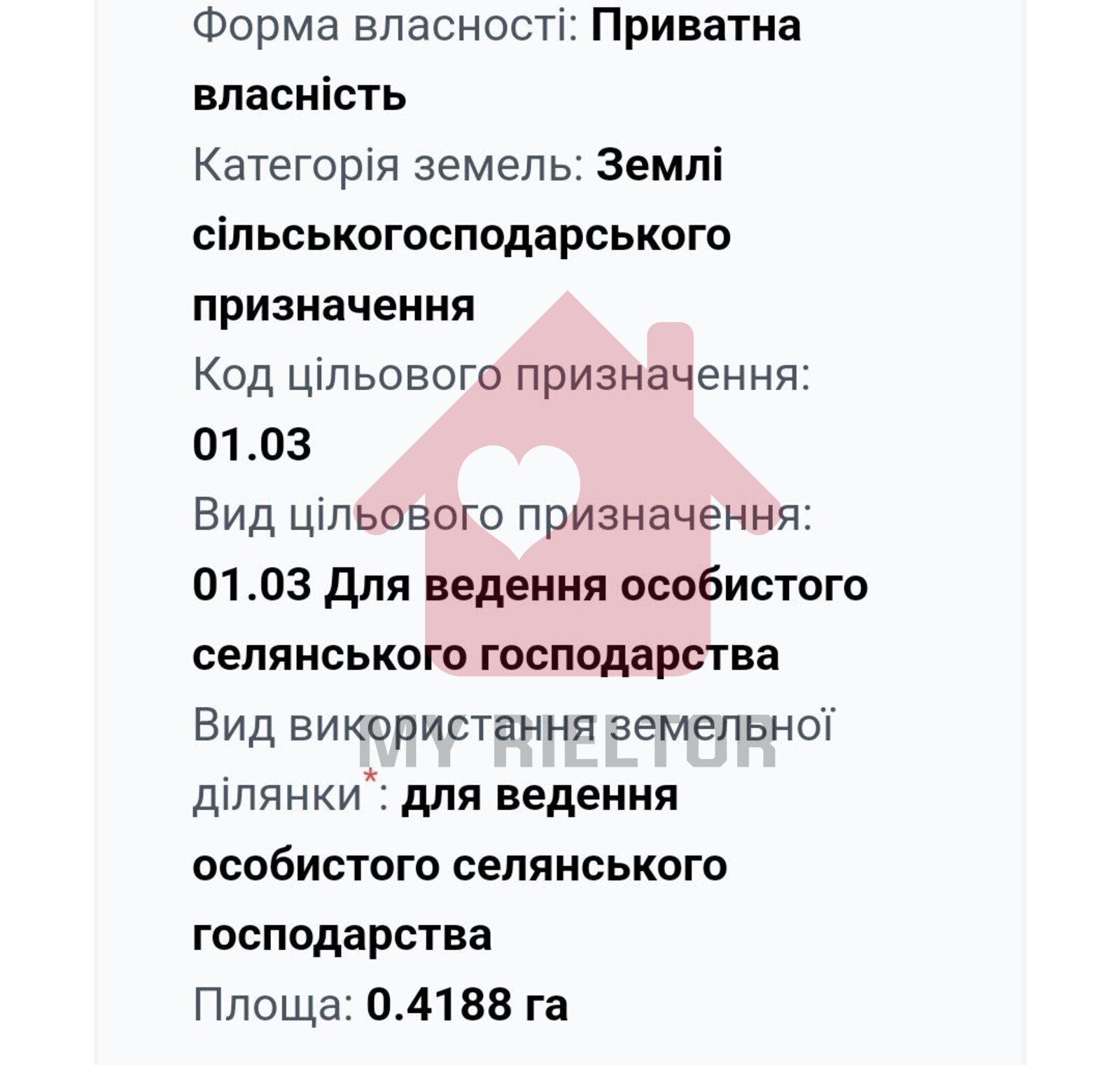The width and height of the screenshot is (1120, 1065).
Task: Select the area value "0.4188 га"
Action: coord(467,1005)
